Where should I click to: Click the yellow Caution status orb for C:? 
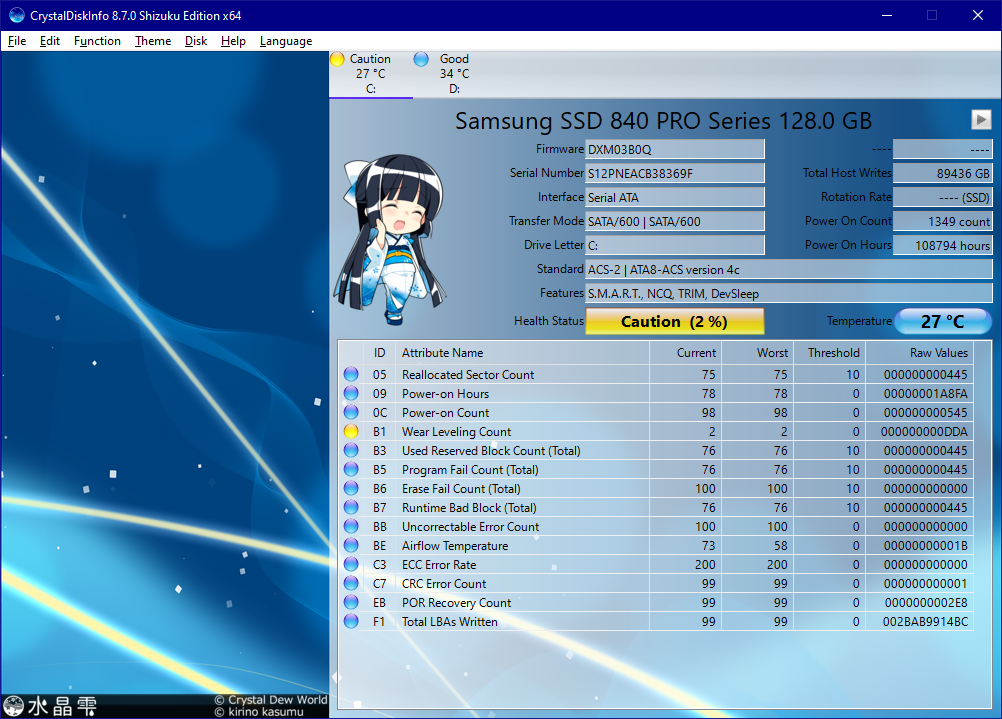(337, 59)
